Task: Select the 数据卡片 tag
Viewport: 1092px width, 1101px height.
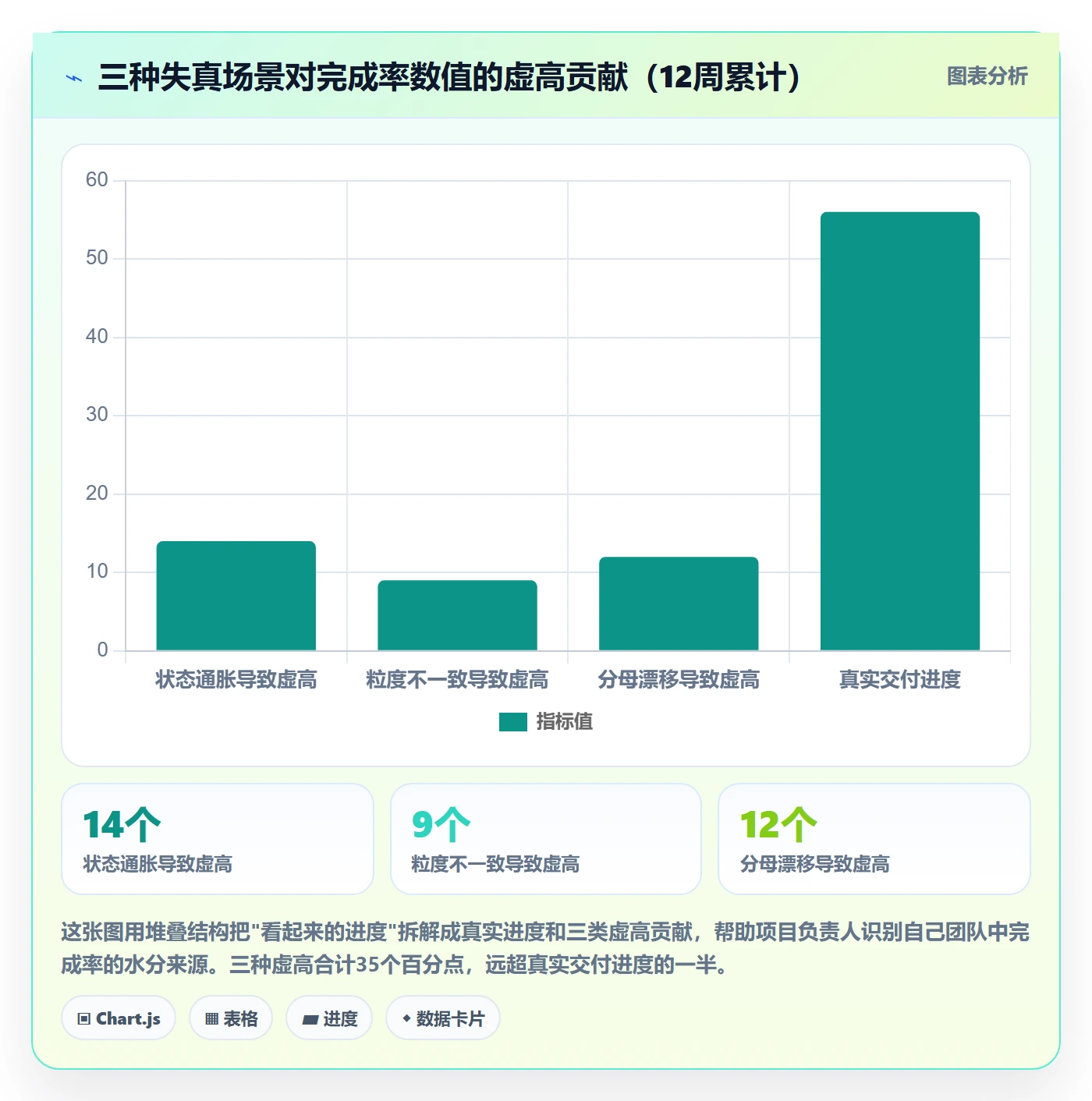Action: [443, 1018]
